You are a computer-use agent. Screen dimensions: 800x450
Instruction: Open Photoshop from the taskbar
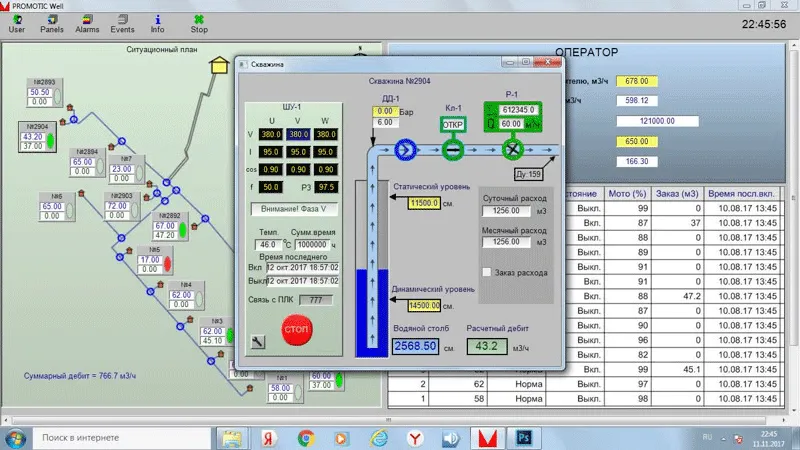(x=523, y=438)
